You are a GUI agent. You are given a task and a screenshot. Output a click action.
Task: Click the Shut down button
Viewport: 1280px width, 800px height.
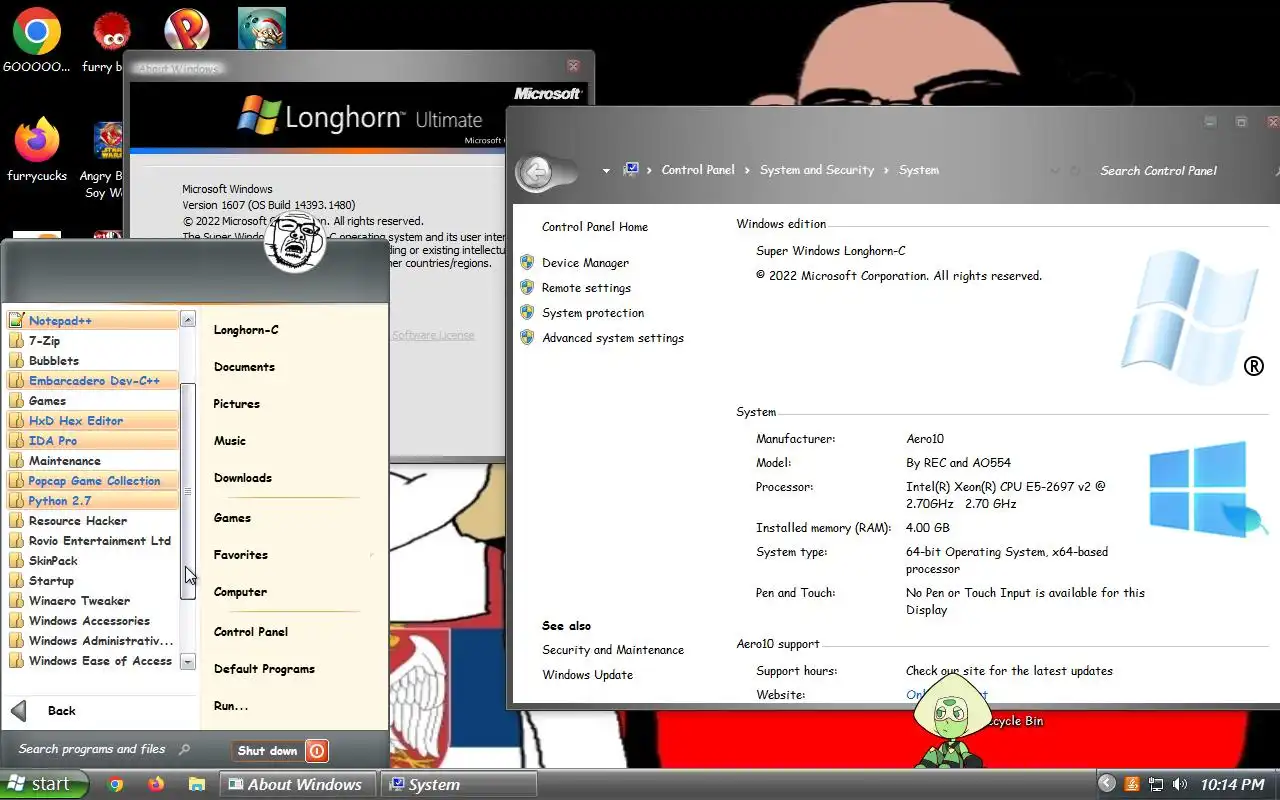267,750
